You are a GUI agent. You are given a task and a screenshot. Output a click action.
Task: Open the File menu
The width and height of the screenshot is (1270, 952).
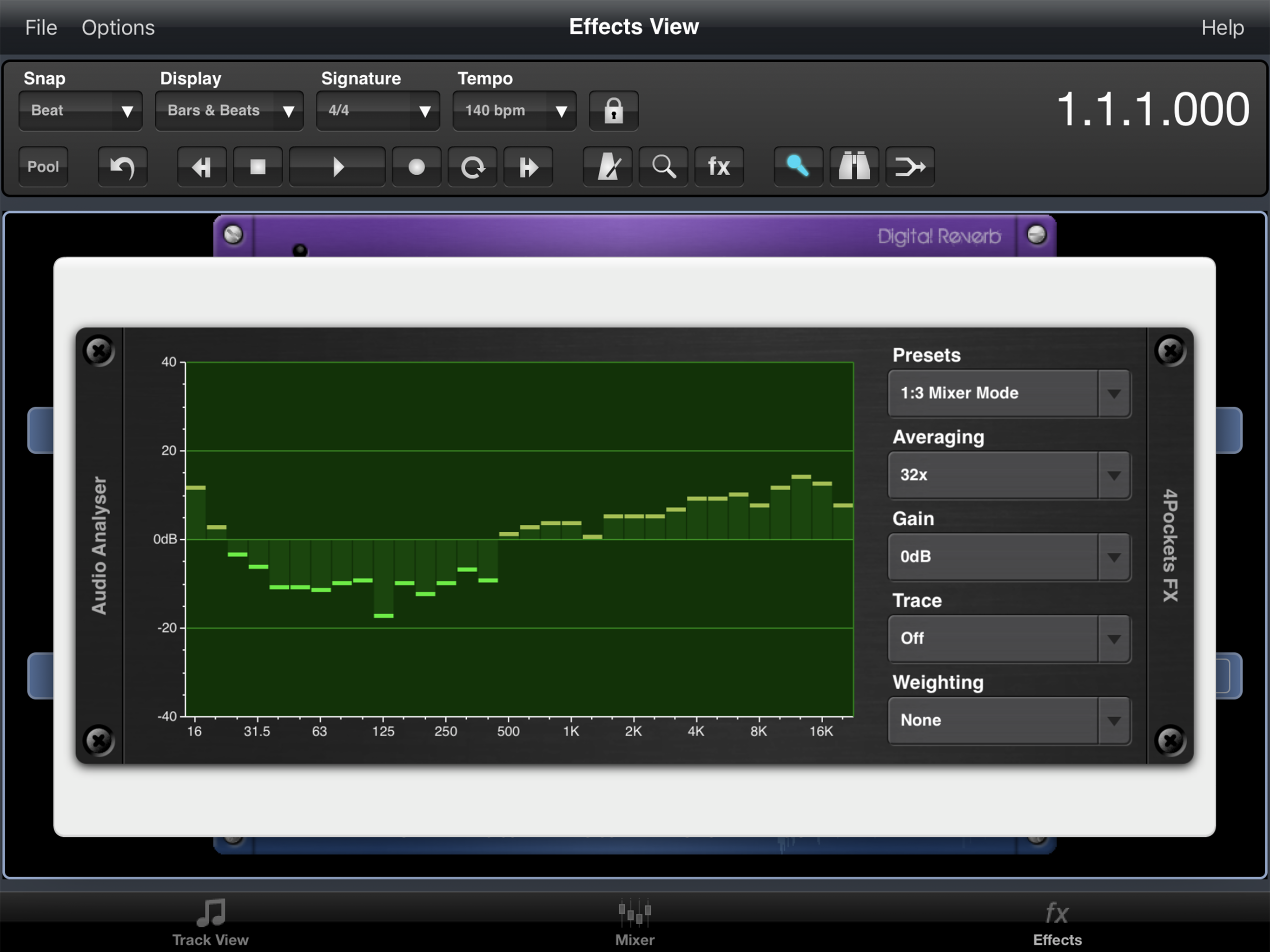pos(41,27)
